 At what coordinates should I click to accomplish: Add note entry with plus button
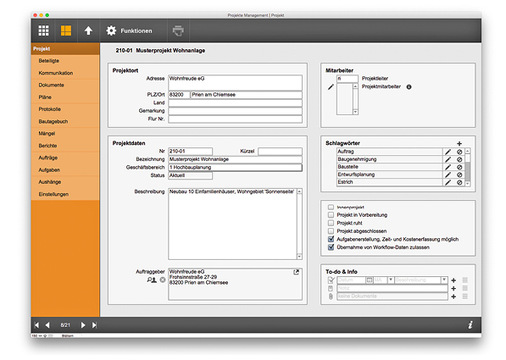[453, 288]
